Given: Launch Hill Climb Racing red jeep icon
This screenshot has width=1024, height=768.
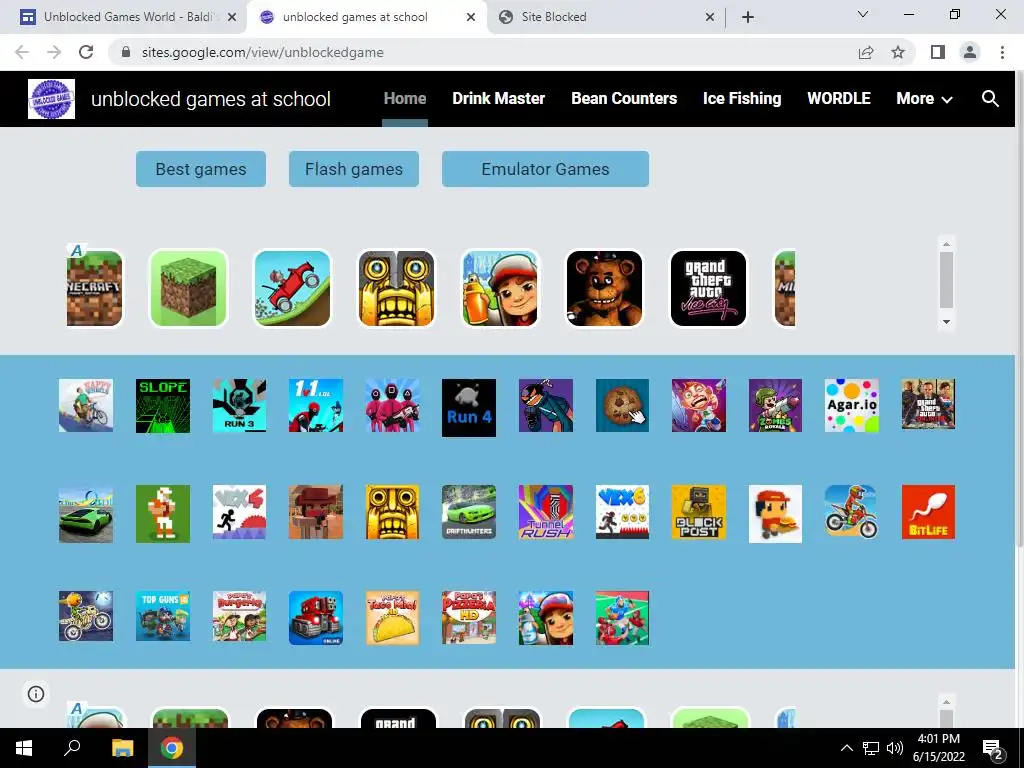Looking at the screenshot, I should [x=293, y=288].
